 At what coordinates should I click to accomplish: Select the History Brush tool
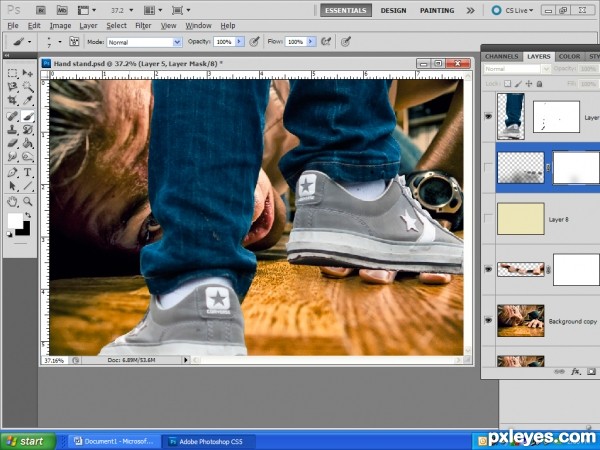point(28,130)
